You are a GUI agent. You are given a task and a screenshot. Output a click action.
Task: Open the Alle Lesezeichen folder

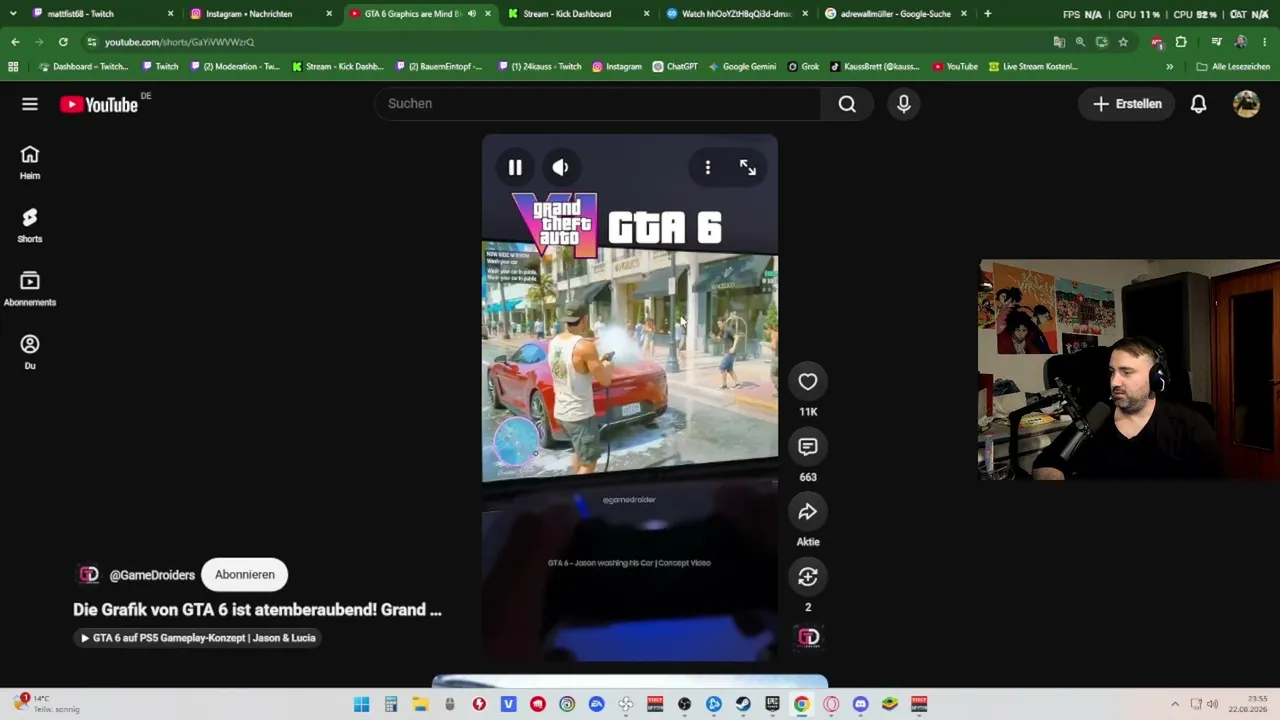[x=1233, y=67]
